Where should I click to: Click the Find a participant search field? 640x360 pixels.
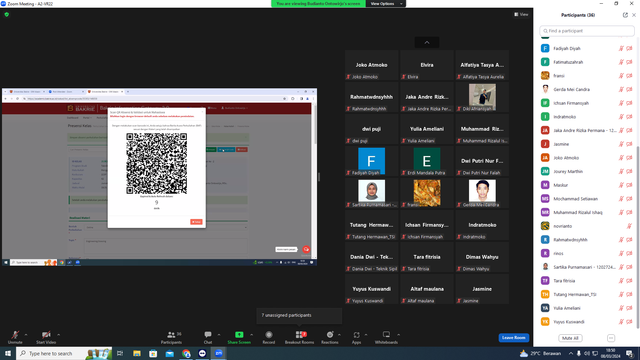(x=587, y=31)
